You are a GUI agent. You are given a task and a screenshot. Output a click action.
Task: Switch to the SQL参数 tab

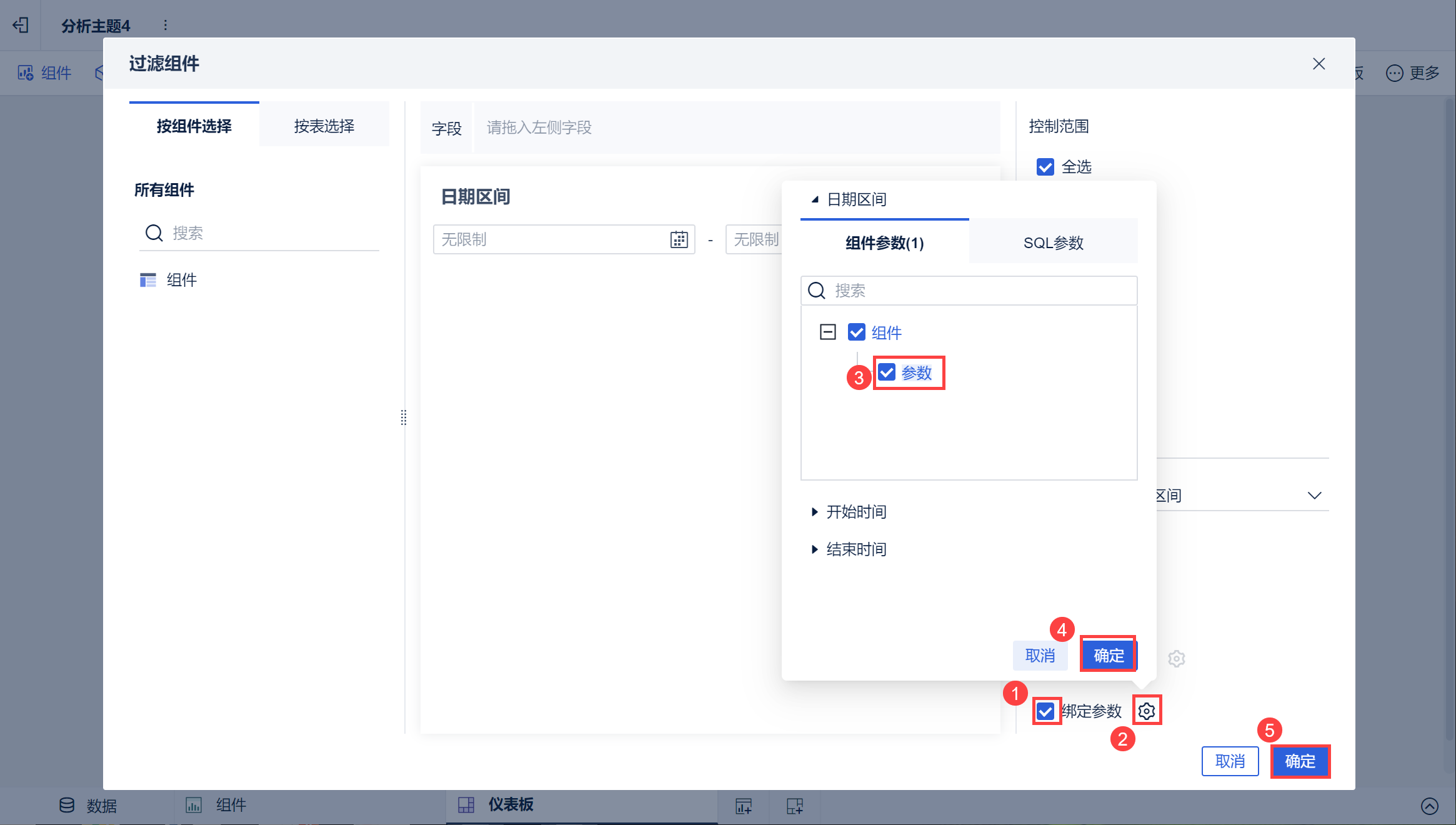tap(1053, 242)
